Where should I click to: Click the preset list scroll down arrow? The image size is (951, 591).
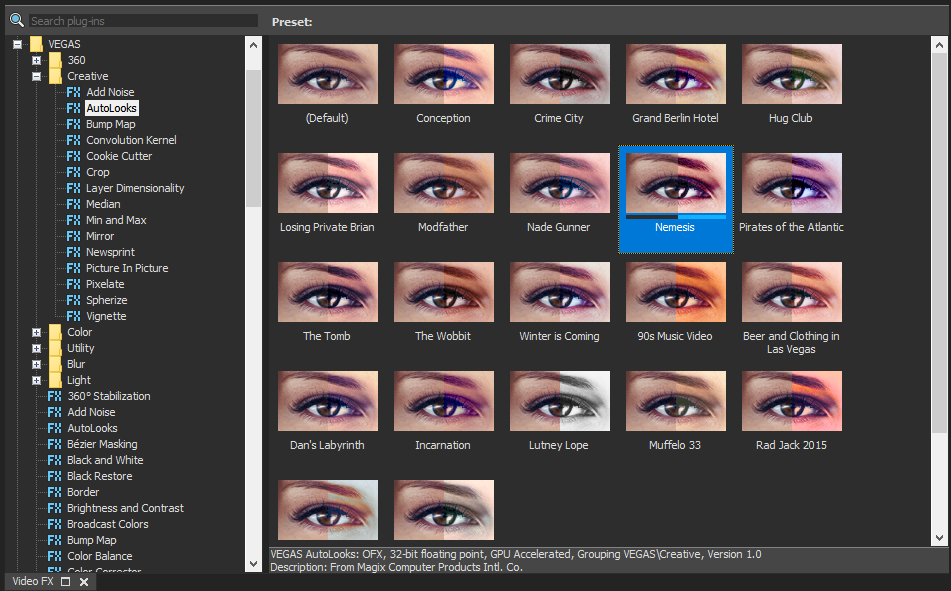pos(938,538)
